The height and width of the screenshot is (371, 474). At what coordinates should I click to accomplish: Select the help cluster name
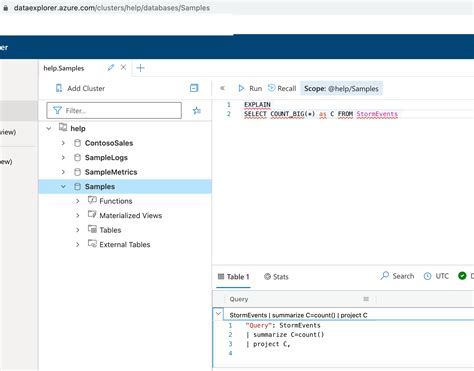tap(78, 129)
